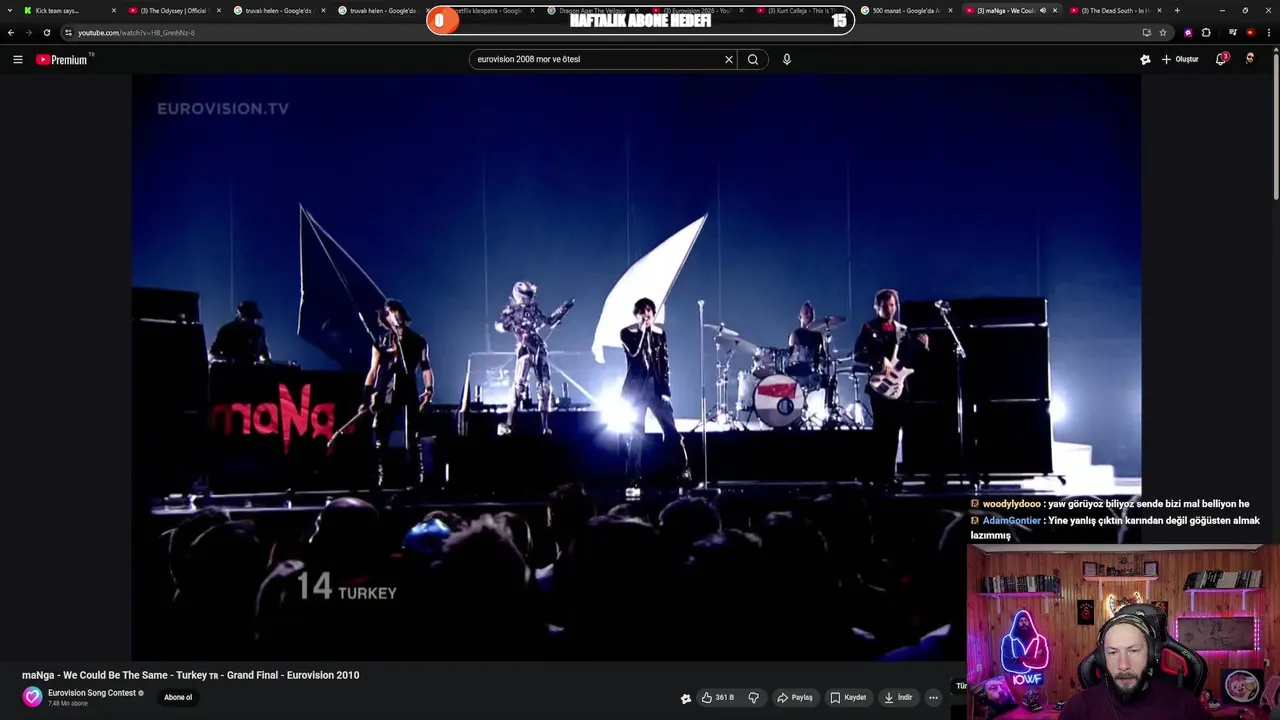Image resolution: width=1280 pixels, height=720 pixels.
Task: Close The Dead South tab
Action: tap(1159, 11)
